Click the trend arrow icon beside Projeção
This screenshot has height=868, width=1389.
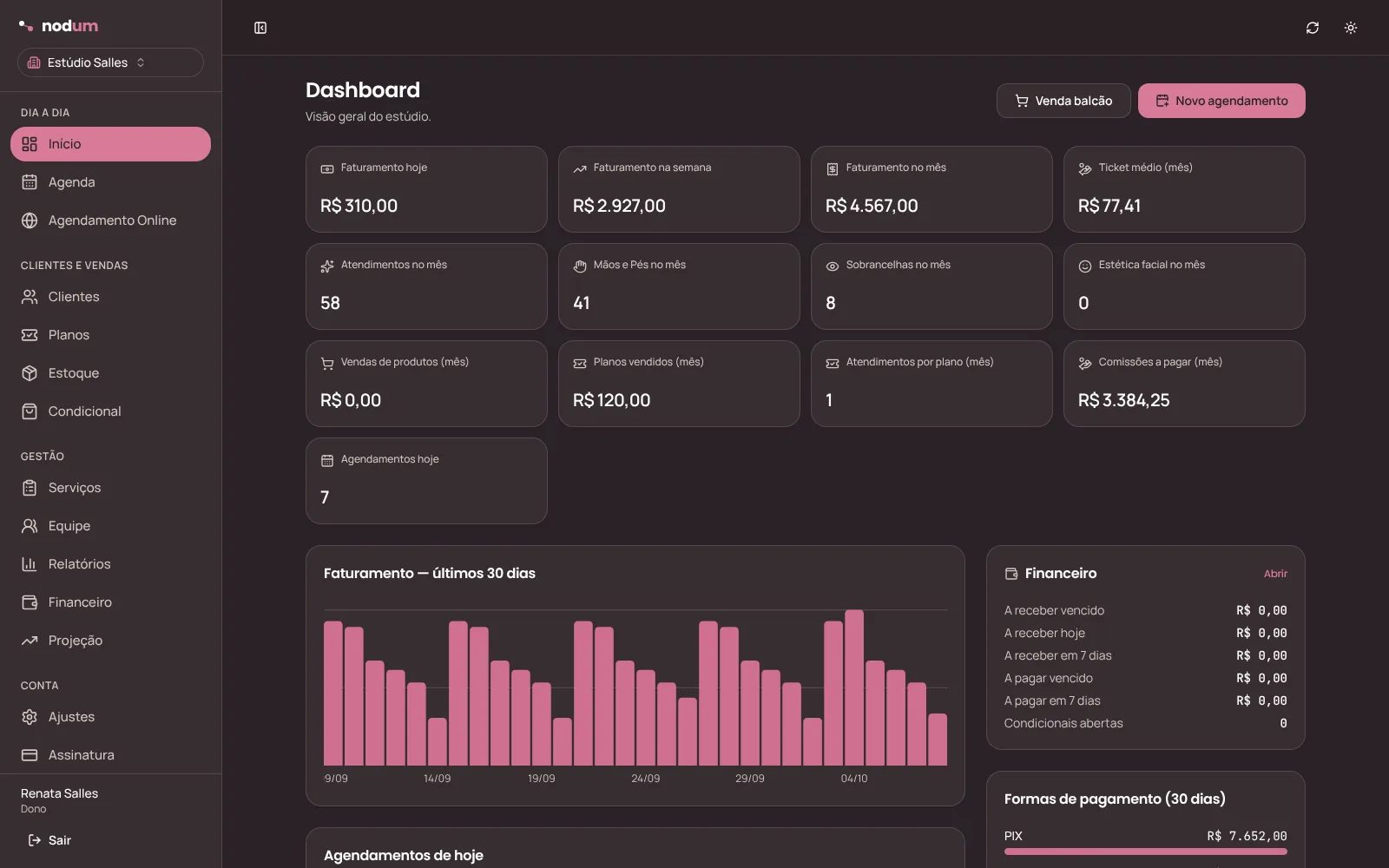coord(30,641)
